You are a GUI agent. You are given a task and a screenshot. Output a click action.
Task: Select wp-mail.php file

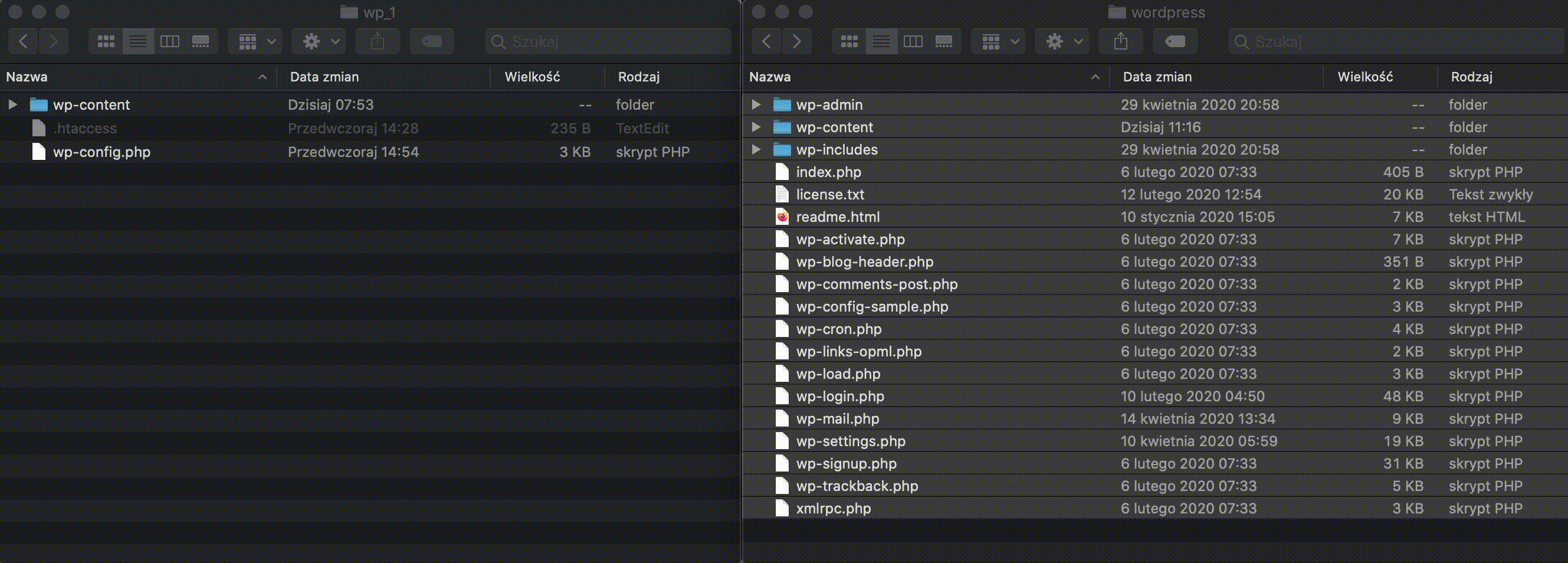[x=1155, y=419]
